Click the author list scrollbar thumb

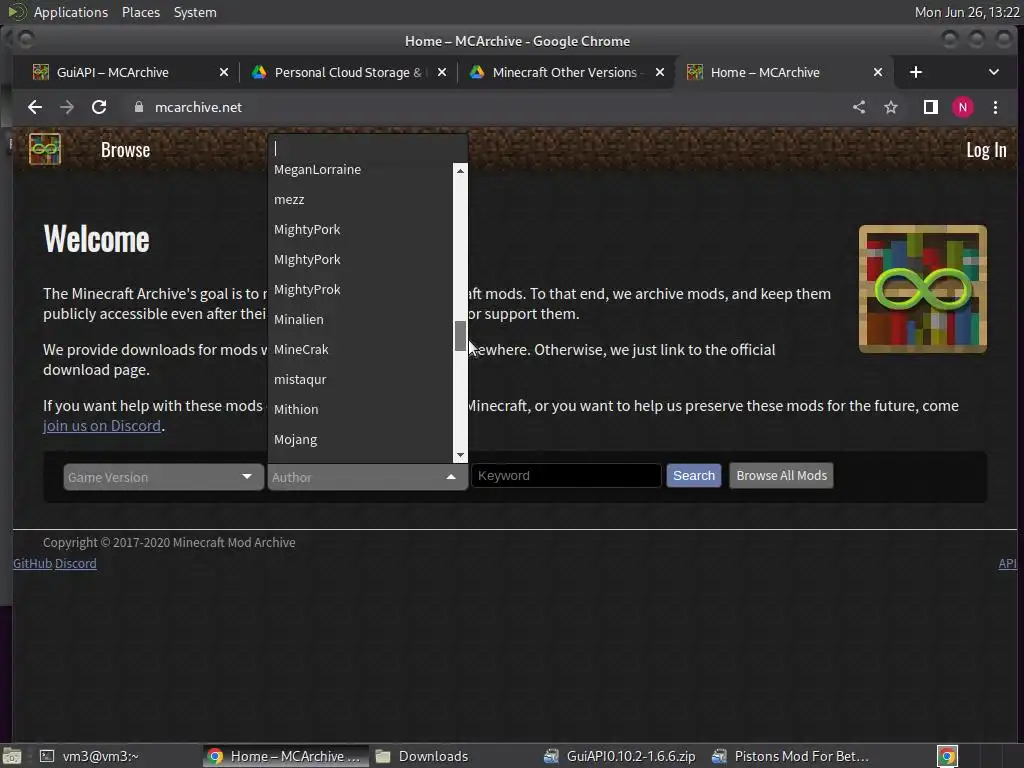coord(460,336)
